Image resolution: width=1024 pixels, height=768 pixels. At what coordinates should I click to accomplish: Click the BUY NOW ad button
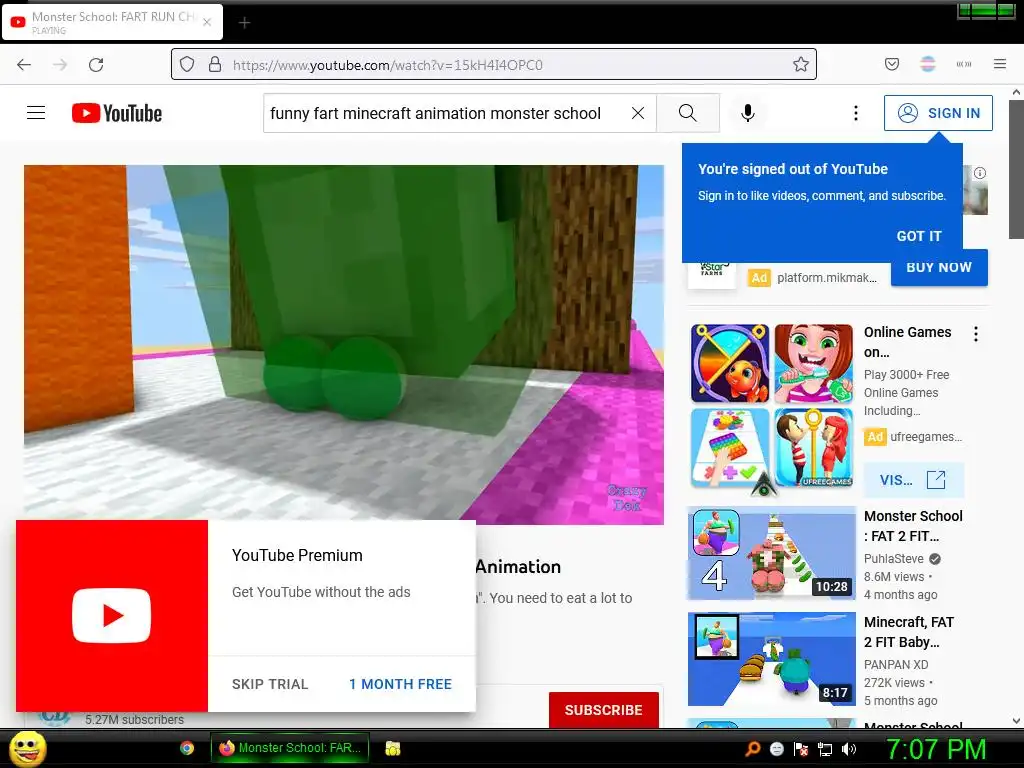pyautogui.click(x=939, y=267)
